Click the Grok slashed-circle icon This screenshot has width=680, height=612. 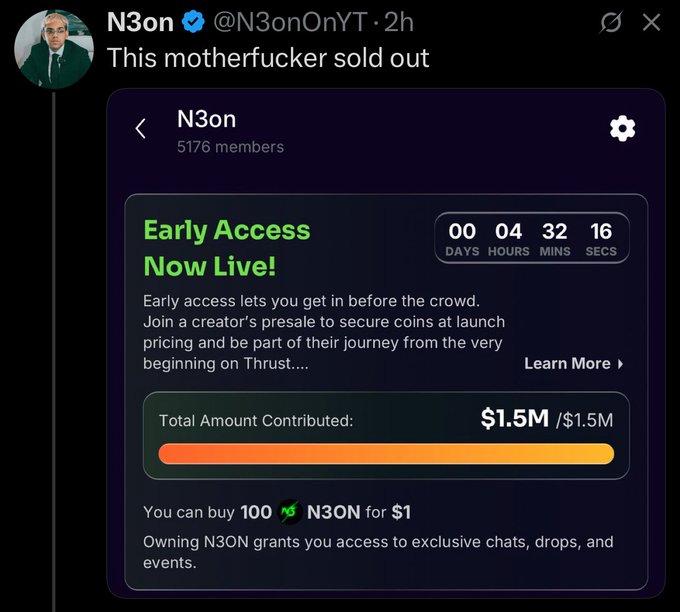coord(608,21)
